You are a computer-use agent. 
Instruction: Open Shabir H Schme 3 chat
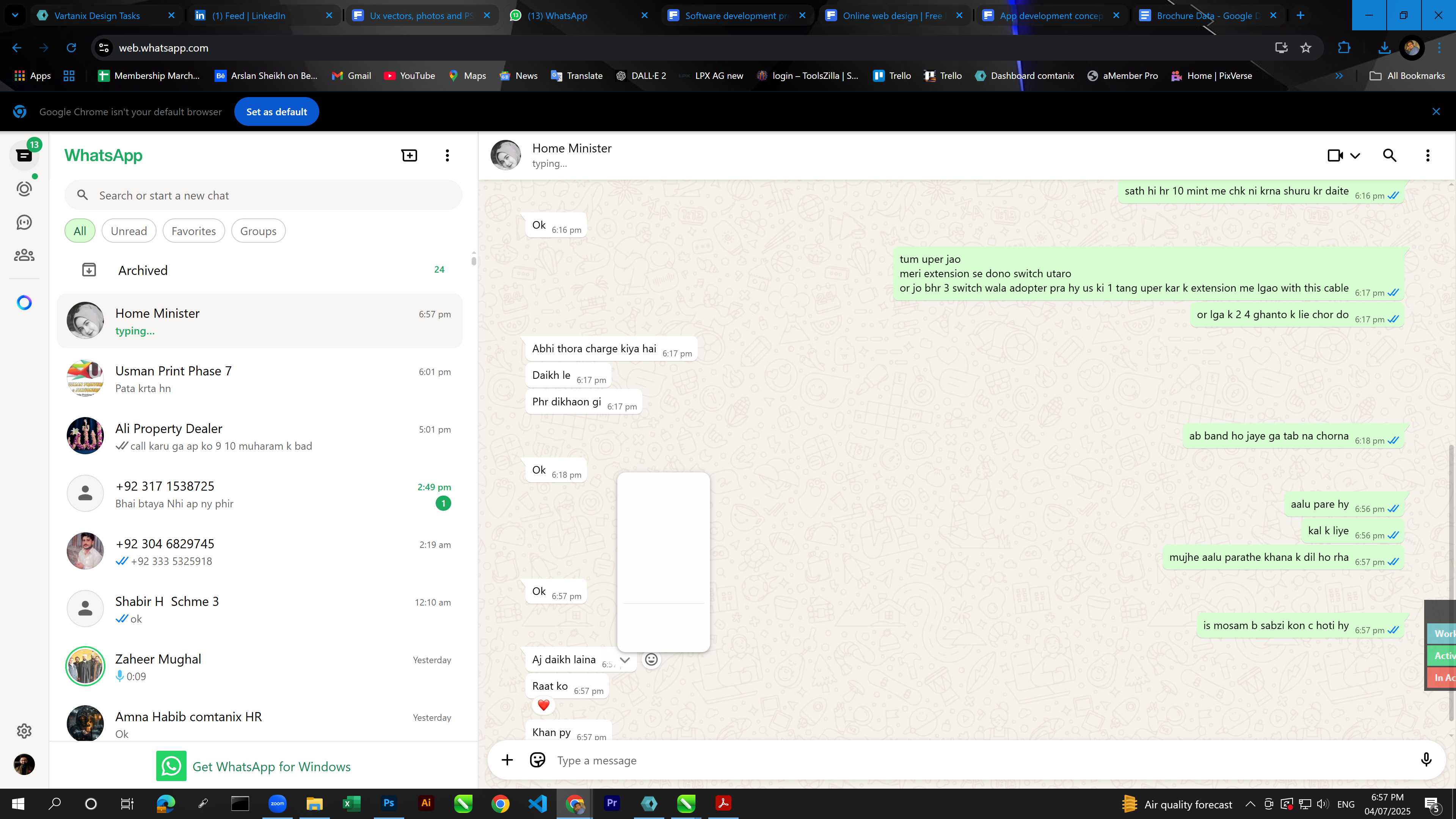click(x=260, y=609)
